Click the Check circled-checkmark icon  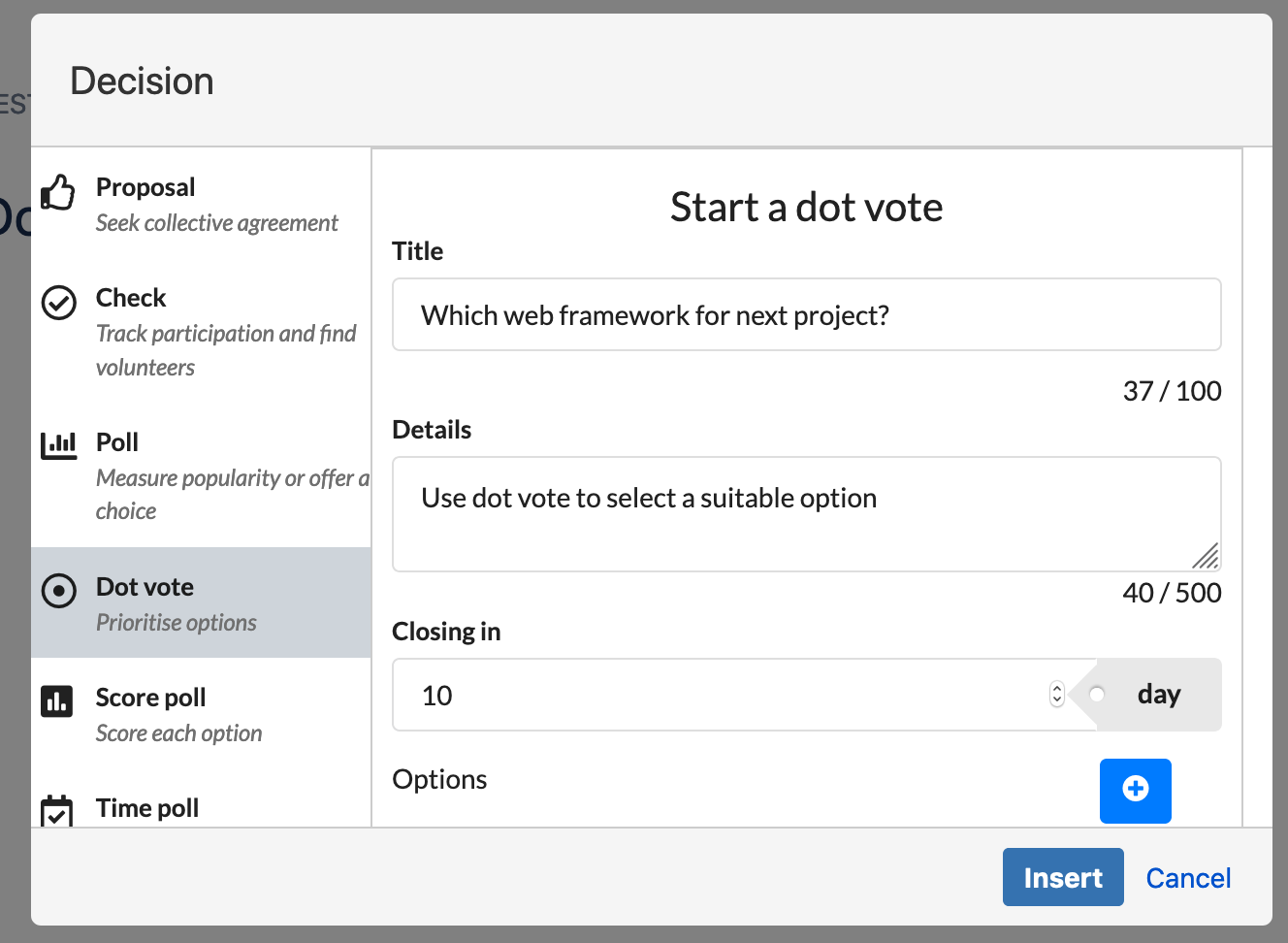pos(58,302)
